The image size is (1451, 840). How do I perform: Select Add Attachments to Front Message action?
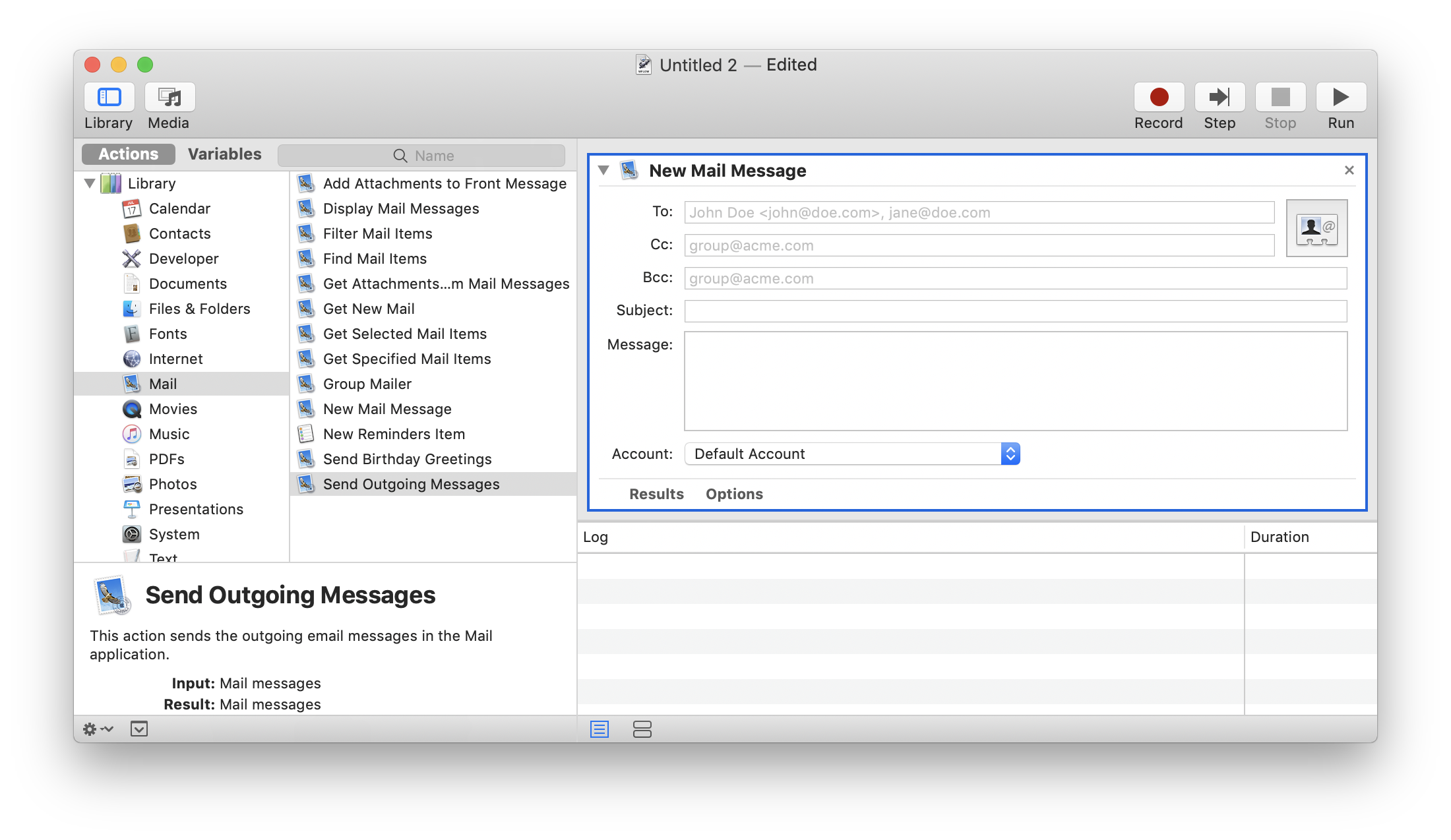click(433, 183)
